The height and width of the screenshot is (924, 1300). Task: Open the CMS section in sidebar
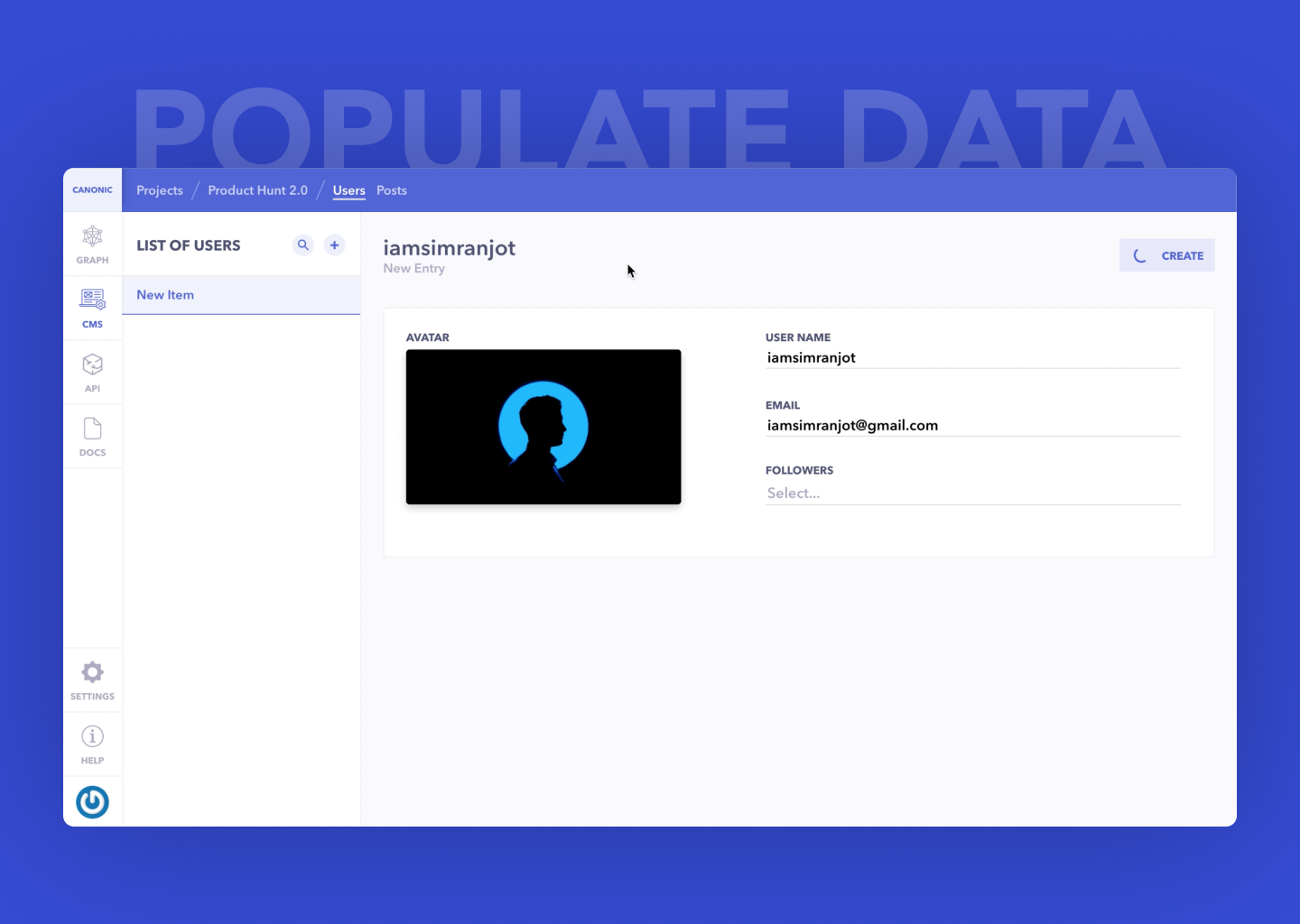[x=92, y=309]
